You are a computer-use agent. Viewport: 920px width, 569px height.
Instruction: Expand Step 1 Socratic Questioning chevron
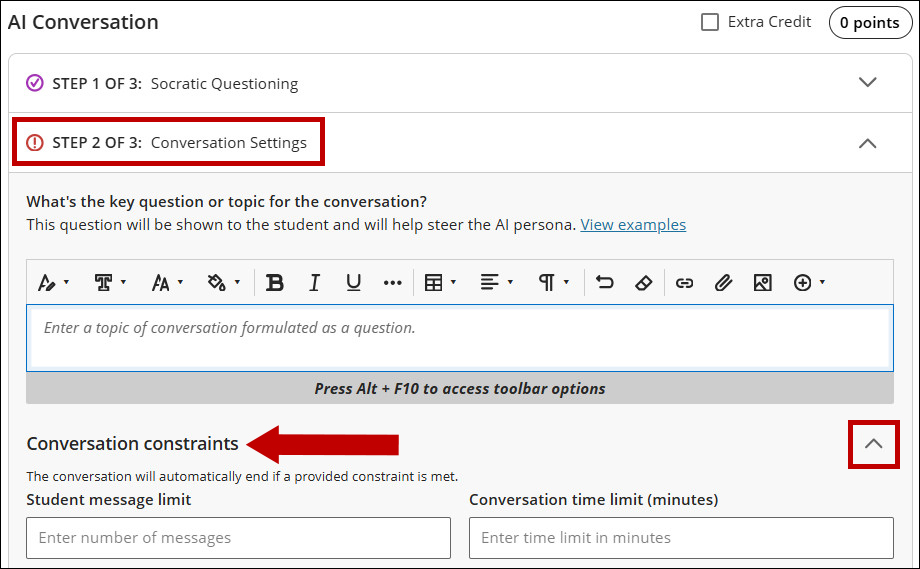[x=867, y=82]
